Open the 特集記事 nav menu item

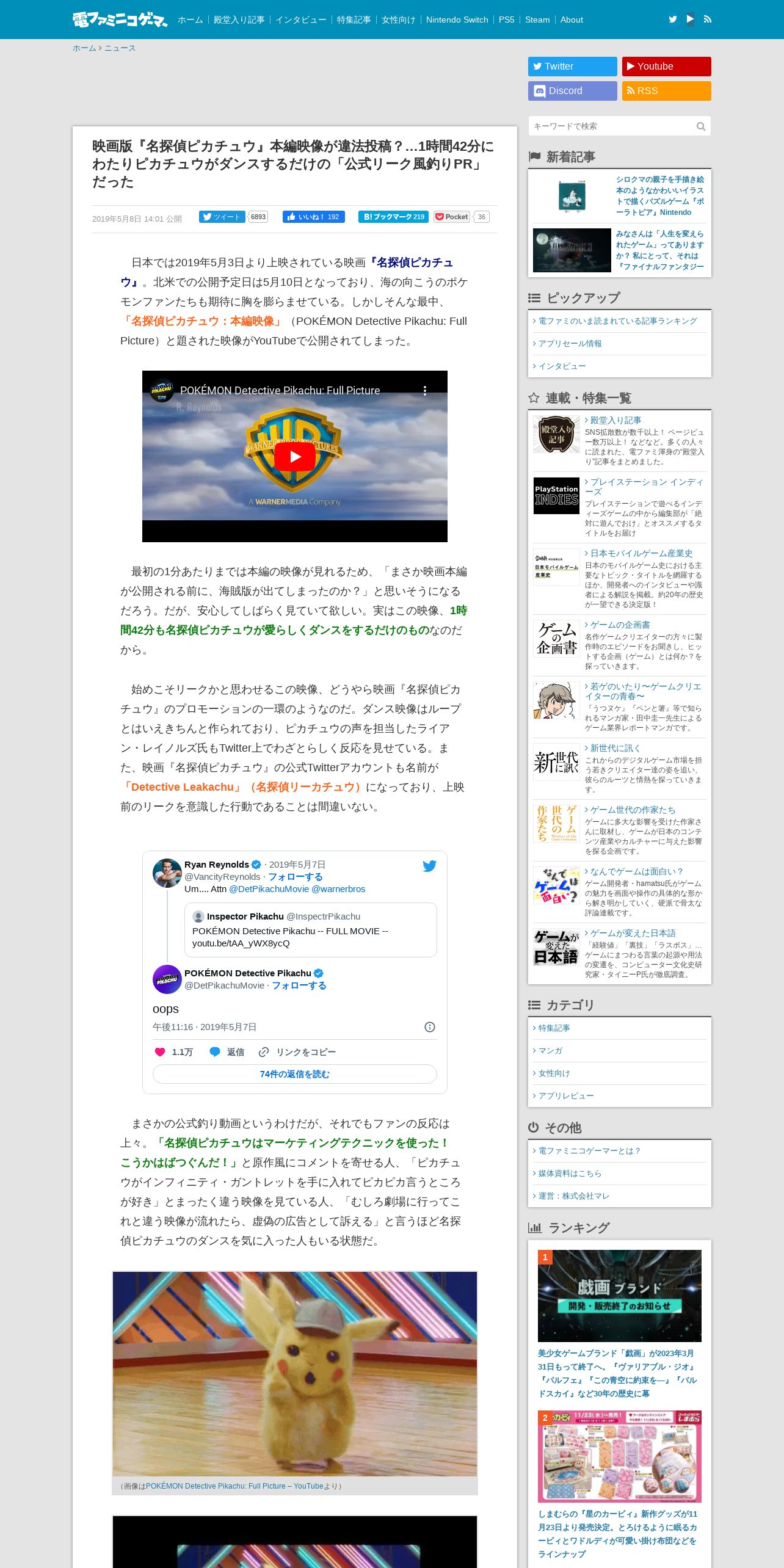pyautogui.click(x=354, y=20)
